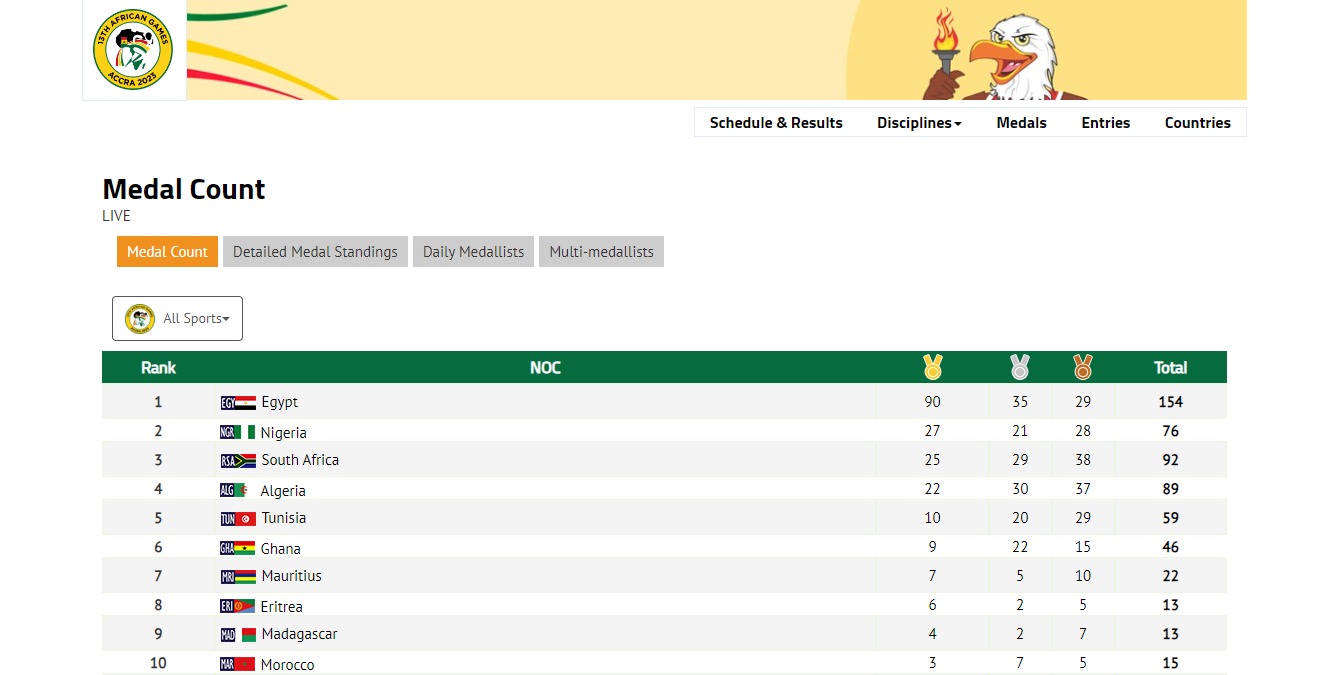Open Schedule & Results menu
The image size is (1327, 675).
click(776, 123)
